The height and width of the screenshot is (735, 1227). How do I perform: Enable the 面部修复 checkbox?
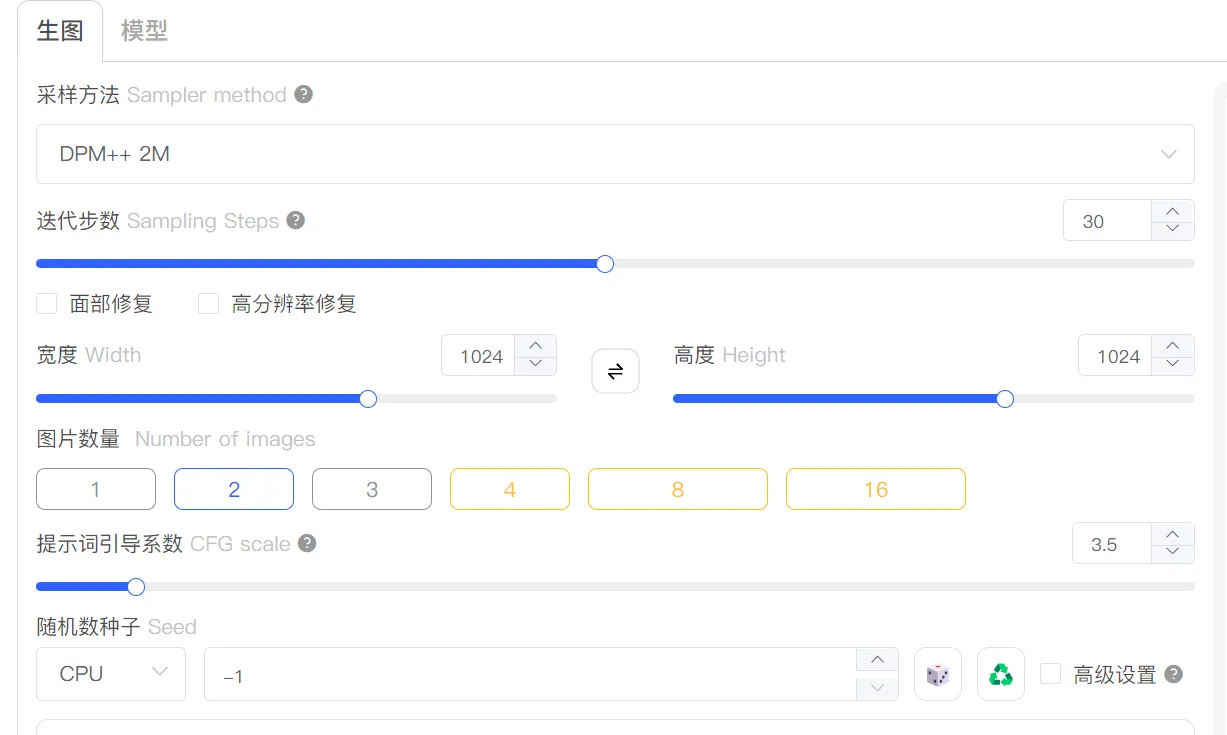tap(46, 303)
